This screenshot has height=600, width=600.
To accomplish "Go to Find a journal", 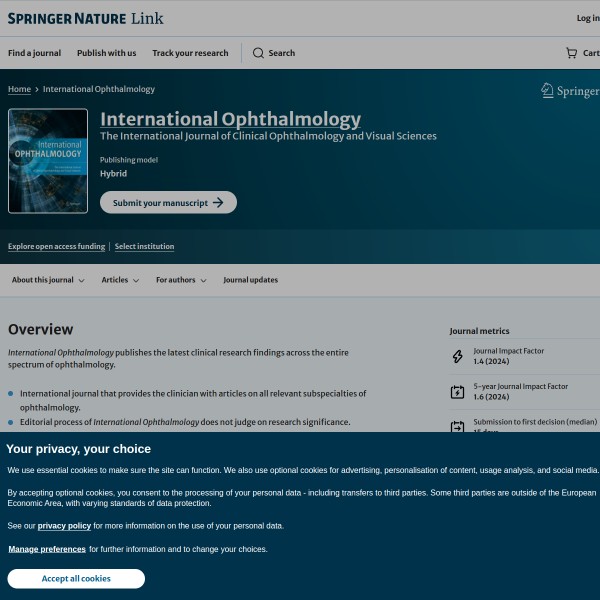I will tap(34, 53).
